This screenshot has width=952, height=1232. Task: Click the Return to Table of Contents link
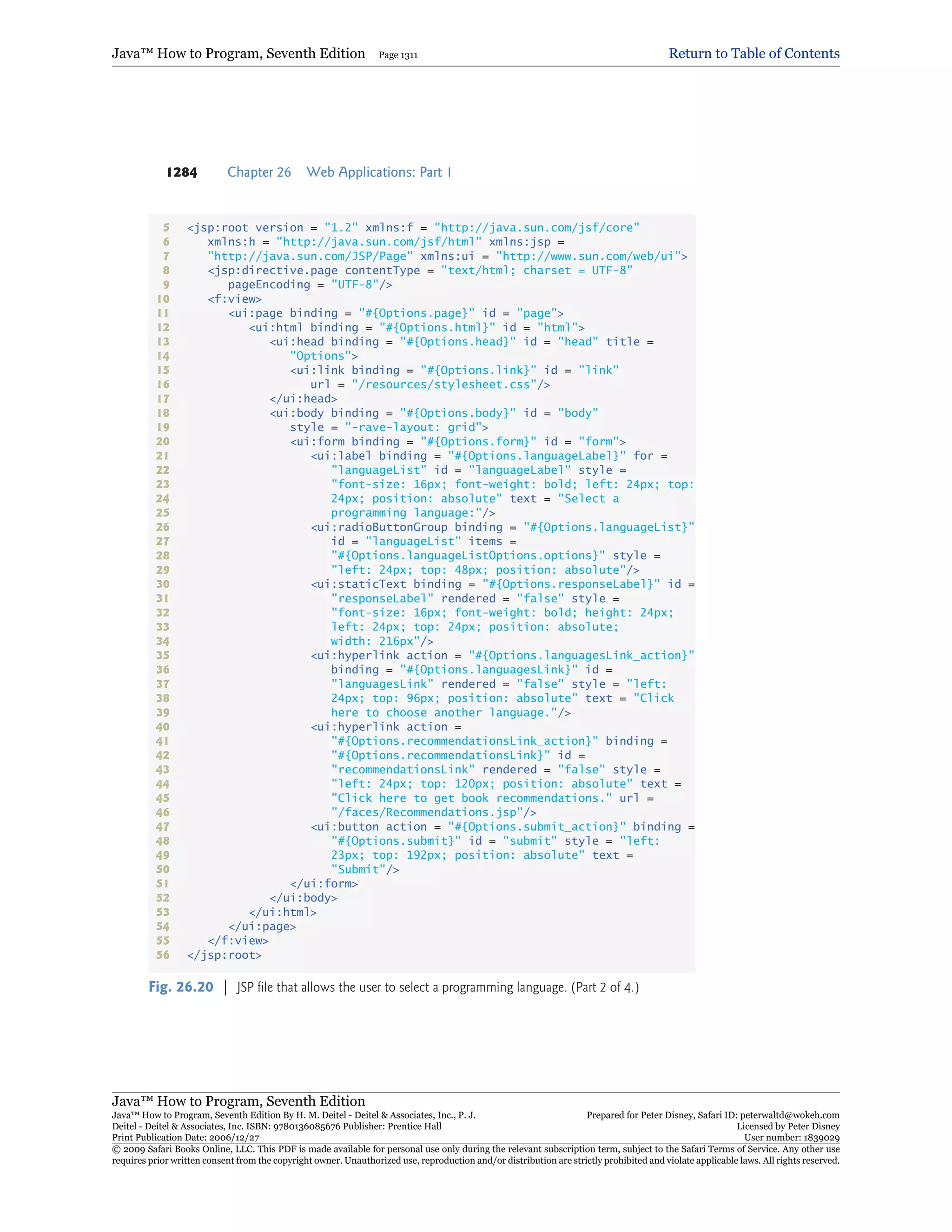click(754, 53)
